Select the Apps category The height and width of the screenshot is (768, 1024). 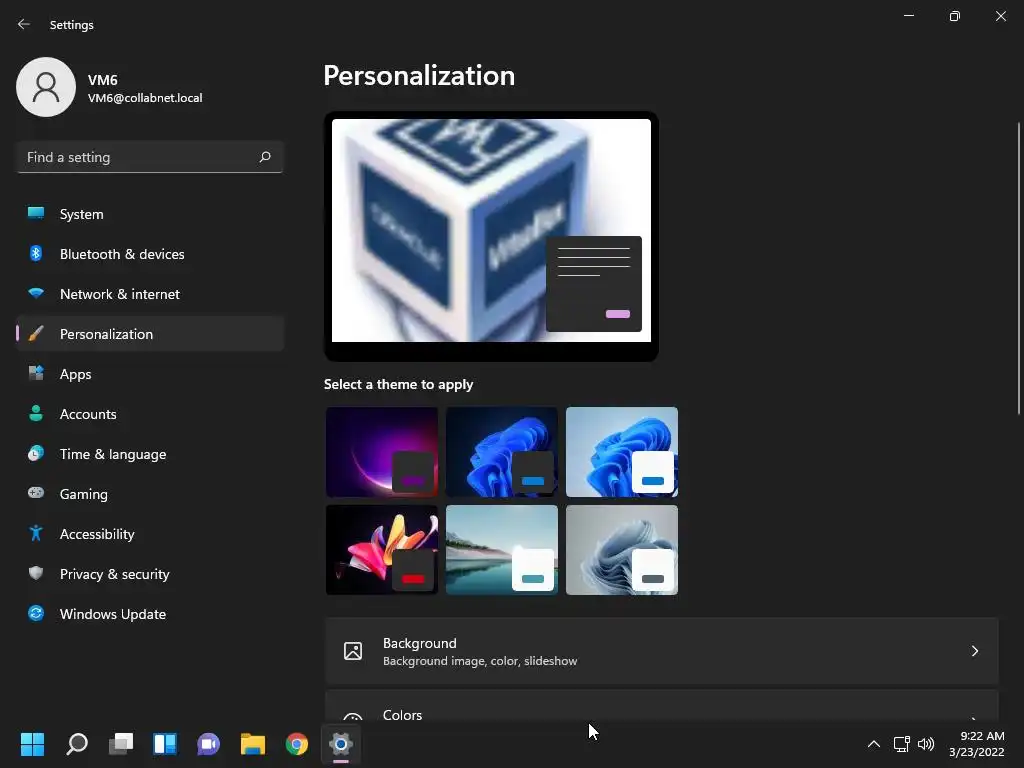point(150,374)
